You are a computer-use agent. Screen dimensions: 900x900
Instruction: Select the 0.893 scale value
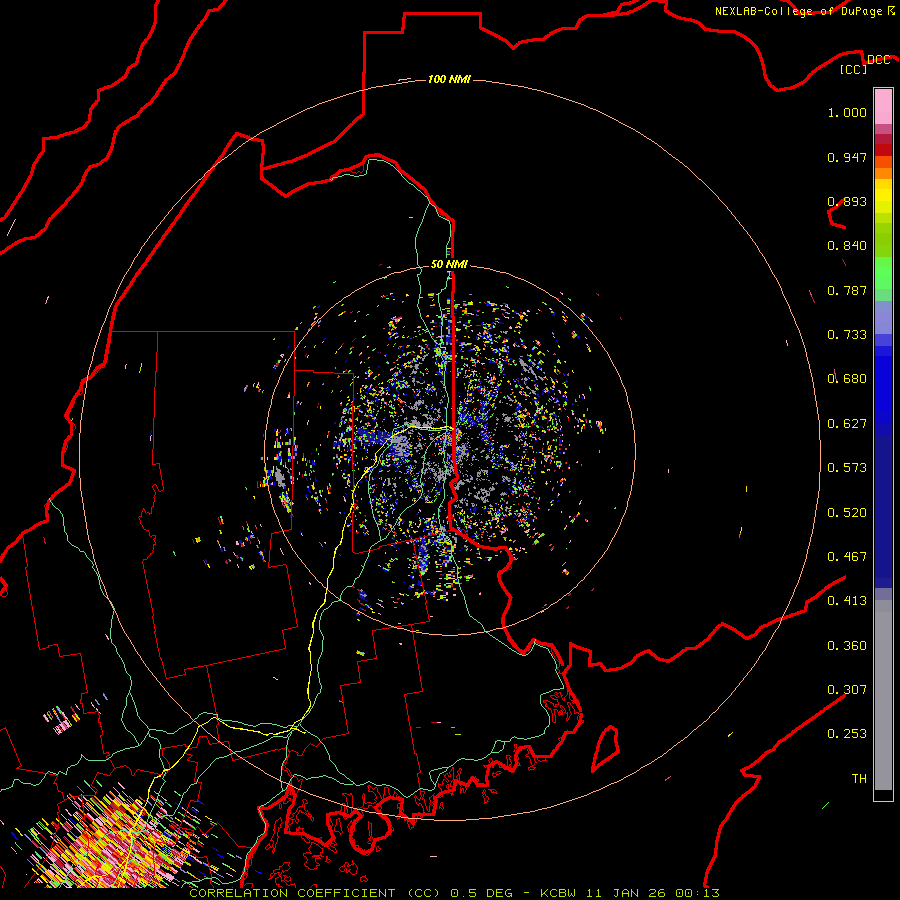pyautogui.click(x=847, y=201)
